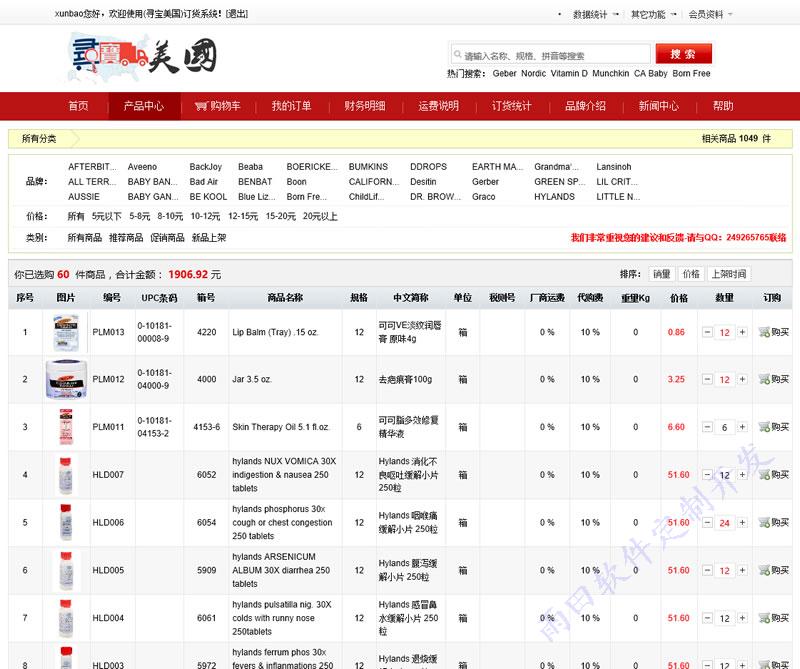Image resolution: width=800 pixels, height=669 pixels.
Task: Decrease quantity for PLM013 Lip Balm
Action: pos(707,332)
